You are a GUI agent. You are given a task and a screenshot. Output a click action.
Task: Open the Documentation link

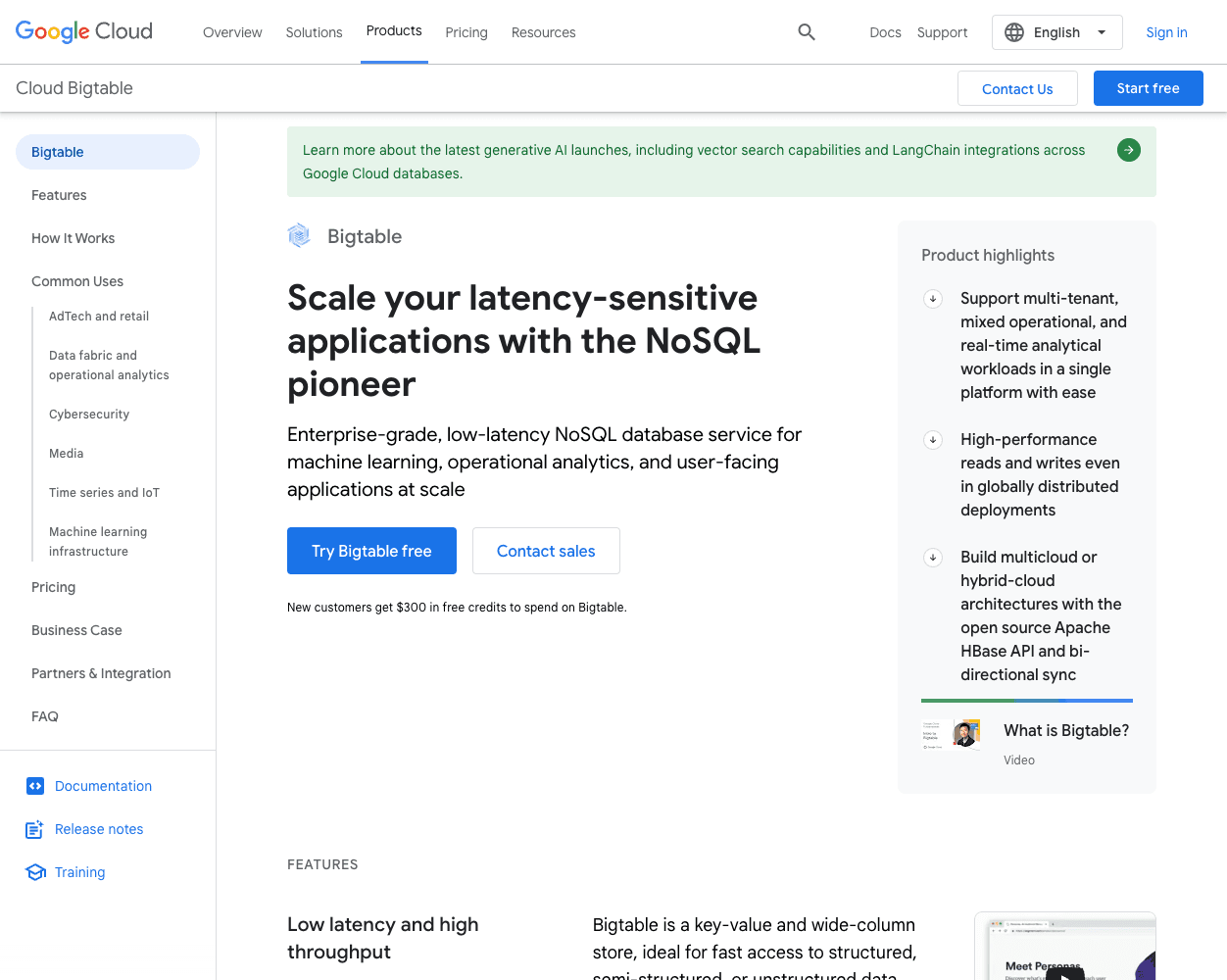click(103, 786)
